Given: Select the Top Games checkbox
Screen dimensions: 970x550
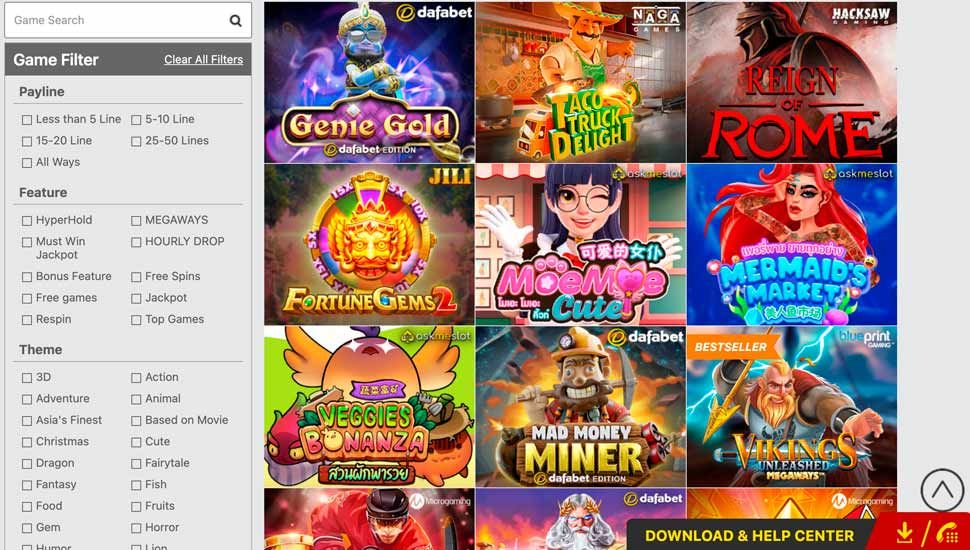Looking at the screenshot, I should 136,320.
